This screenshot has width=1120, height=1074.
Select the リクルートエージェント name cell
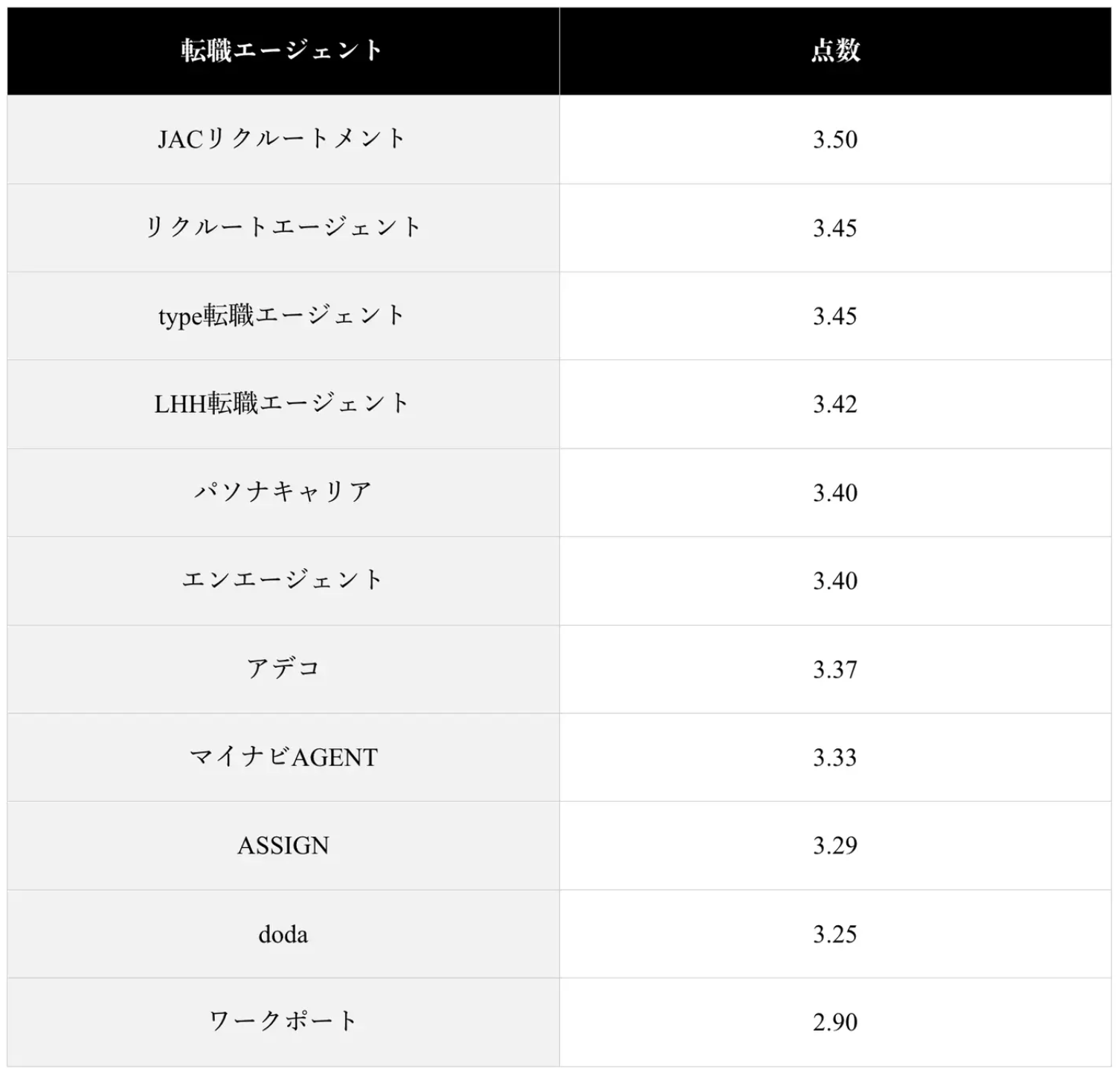tap(283, 227)
